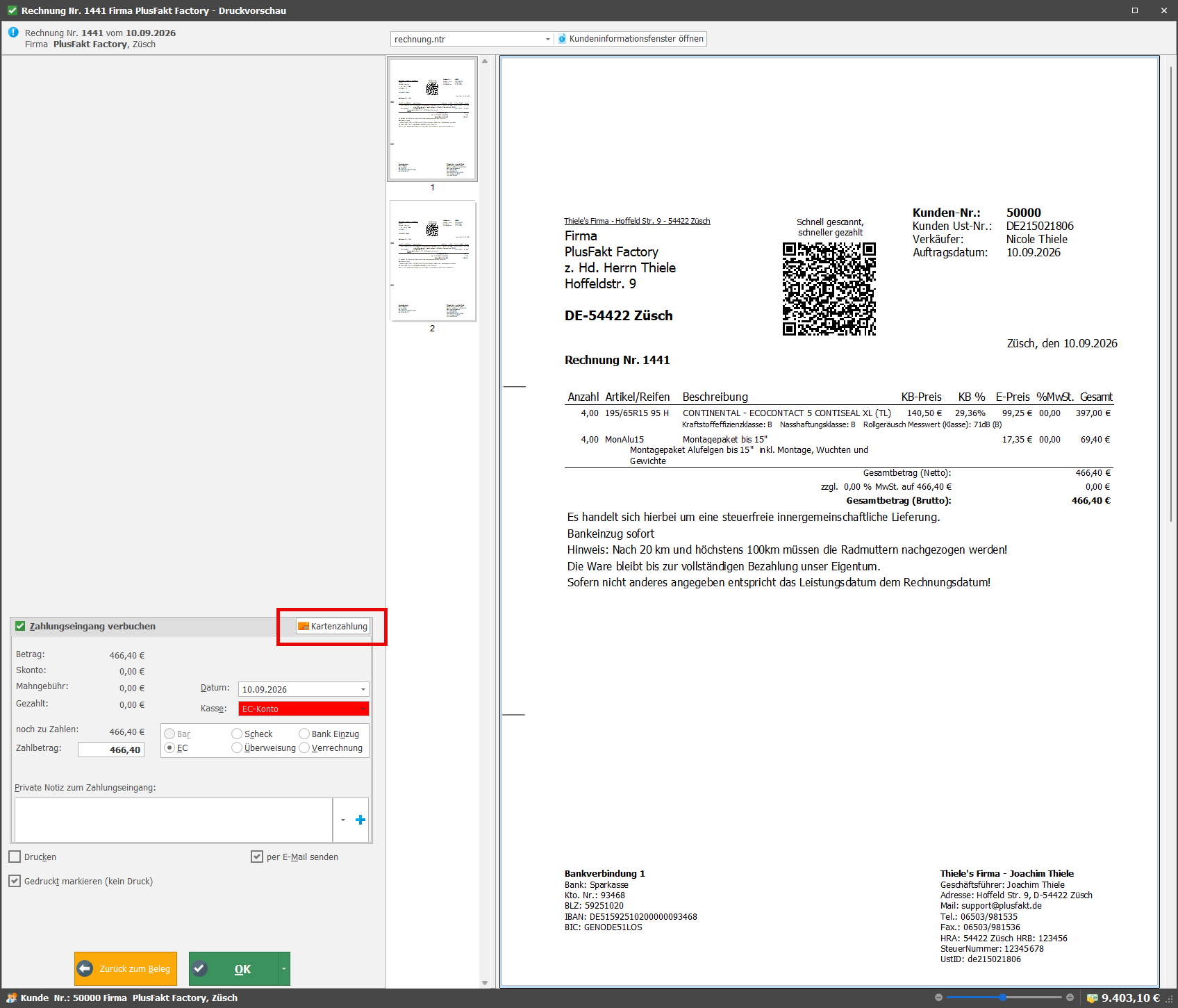Click the customer icon in the bottom status bar

tap(11, 998)
